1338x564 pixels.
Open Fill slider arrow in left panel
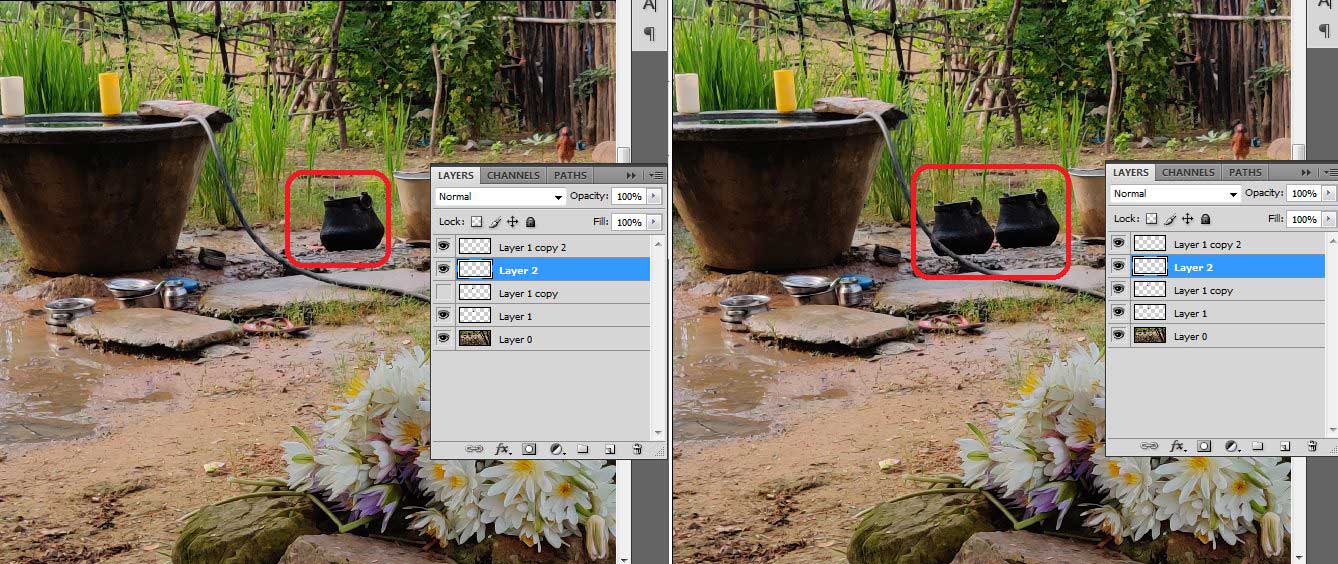click(654, 222)
